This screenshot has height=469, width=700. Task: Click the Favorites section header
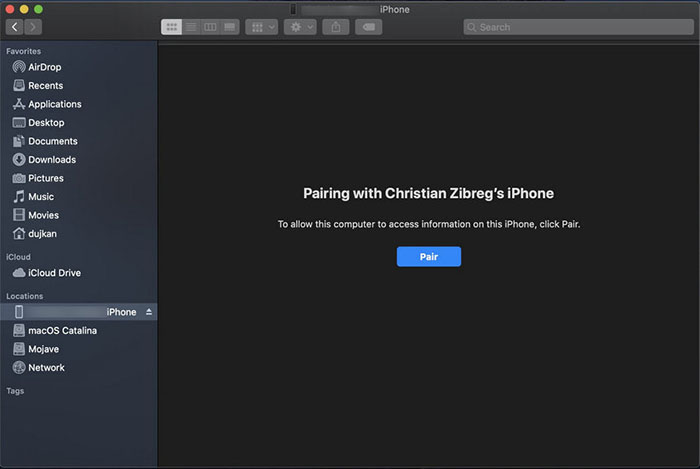click(x=23, y=51)
